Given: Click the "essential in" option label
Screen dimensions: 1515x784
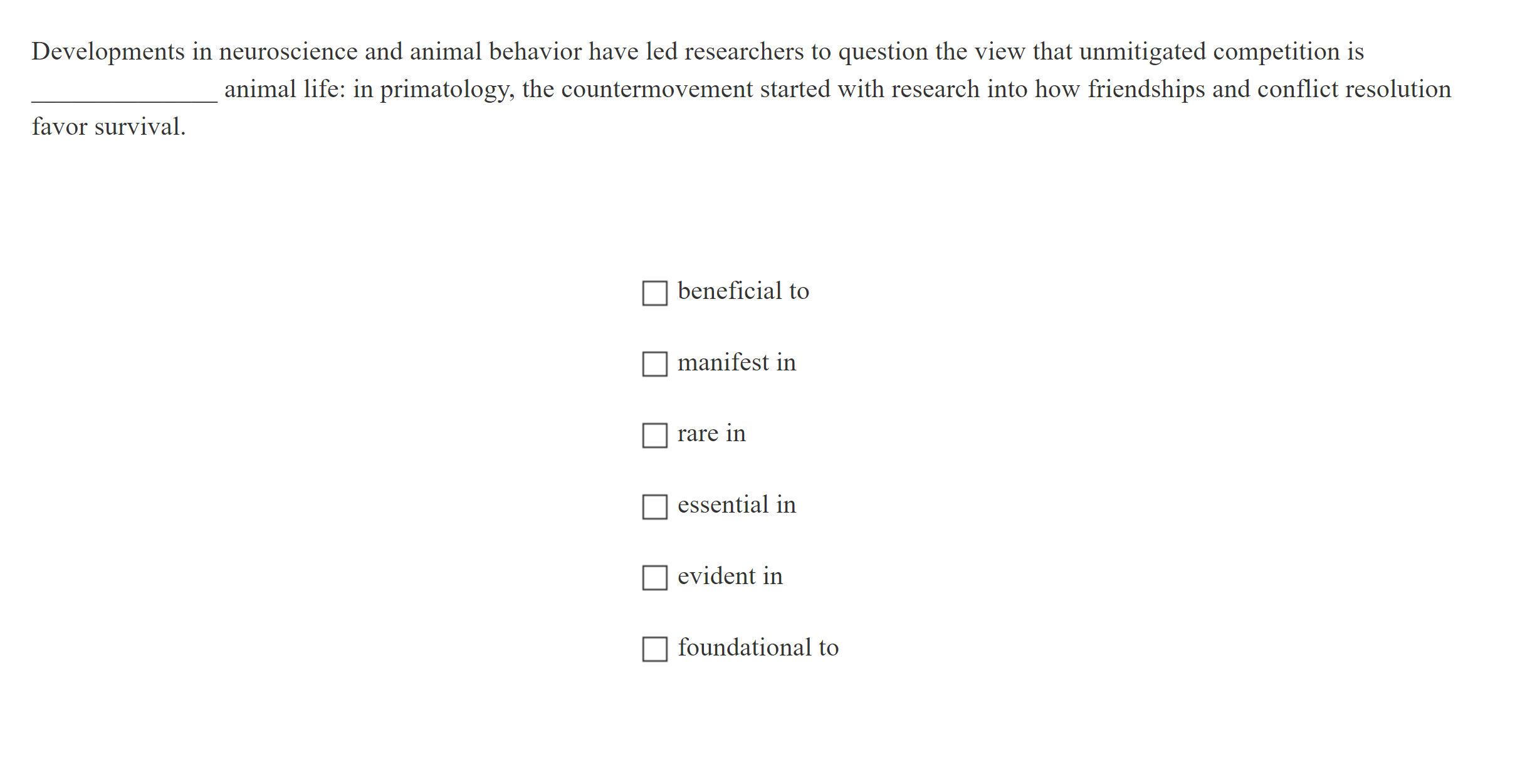Looking at the screenshot, I should click(737, 504).
